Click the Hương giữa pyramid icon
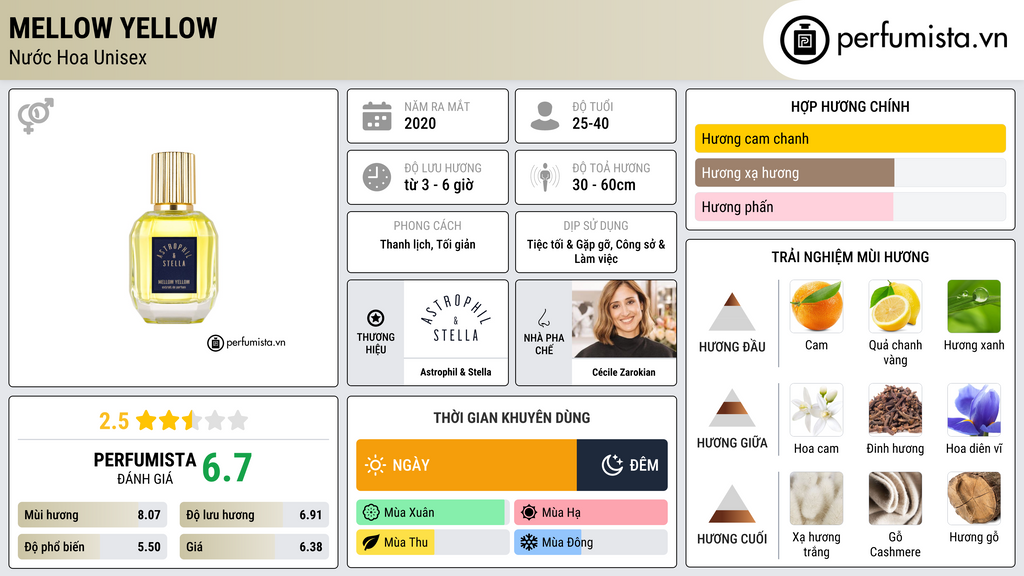 pyautogui.click(x=732, y=408)
